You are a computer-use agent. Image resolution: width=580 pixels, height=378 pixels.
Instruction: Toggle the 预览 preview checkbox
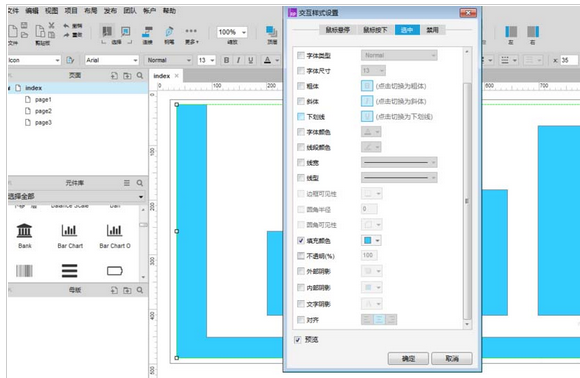point(298,340)
